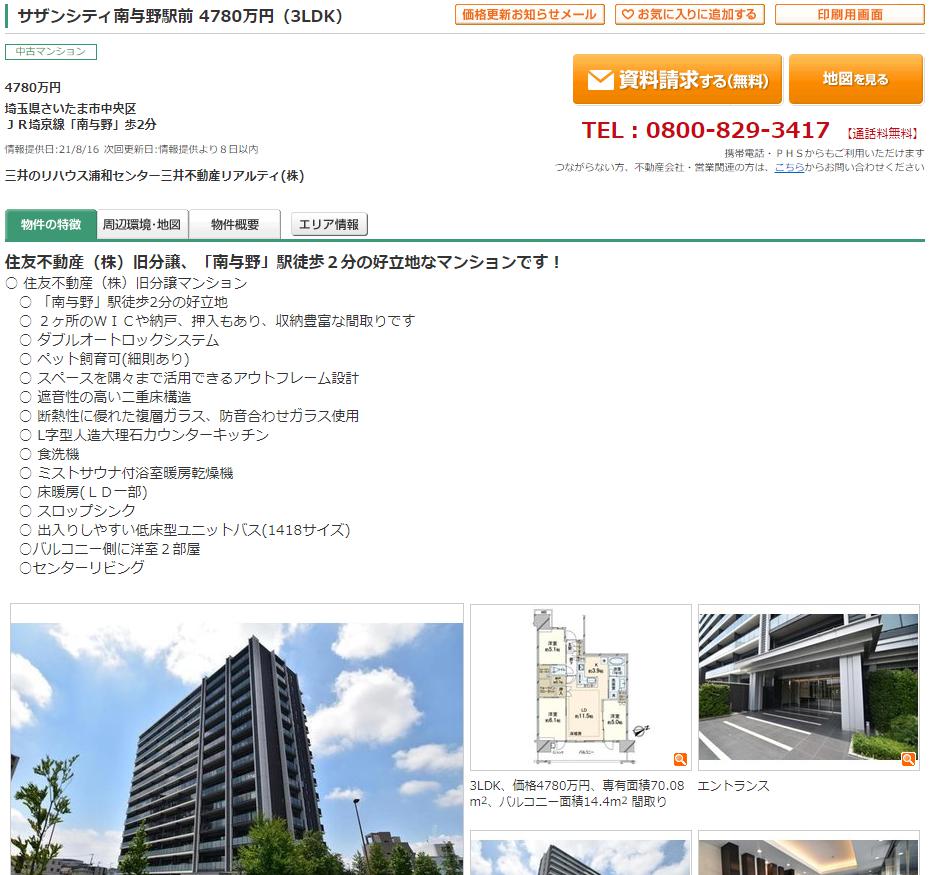Open 価格更新お知らせメール signup
The width and height of the screenshot is (932, 875).
click(529, 15)
